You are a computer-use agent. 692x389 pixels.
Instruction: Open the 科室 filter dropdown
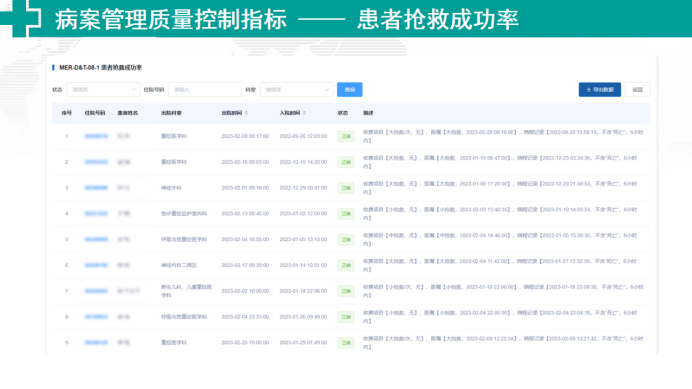coord(297,90)
